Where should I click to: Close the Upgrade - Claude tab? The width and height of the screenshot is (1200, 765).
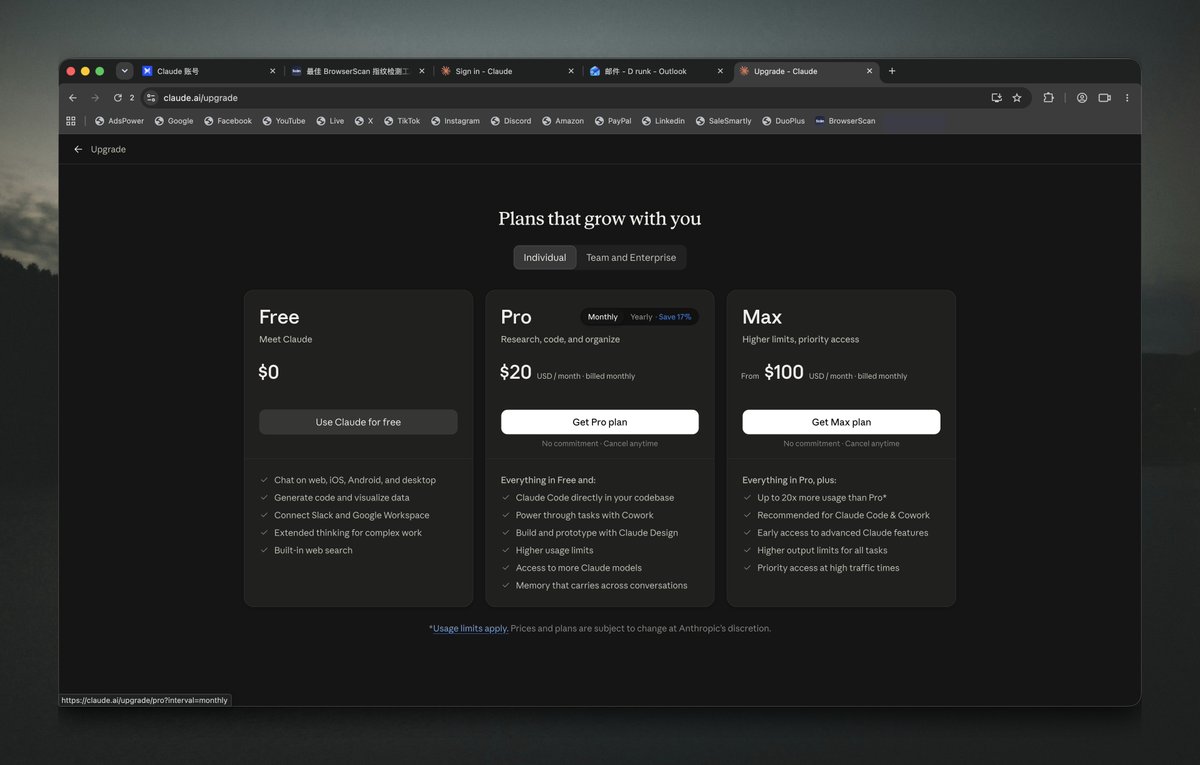coord(870,71)
